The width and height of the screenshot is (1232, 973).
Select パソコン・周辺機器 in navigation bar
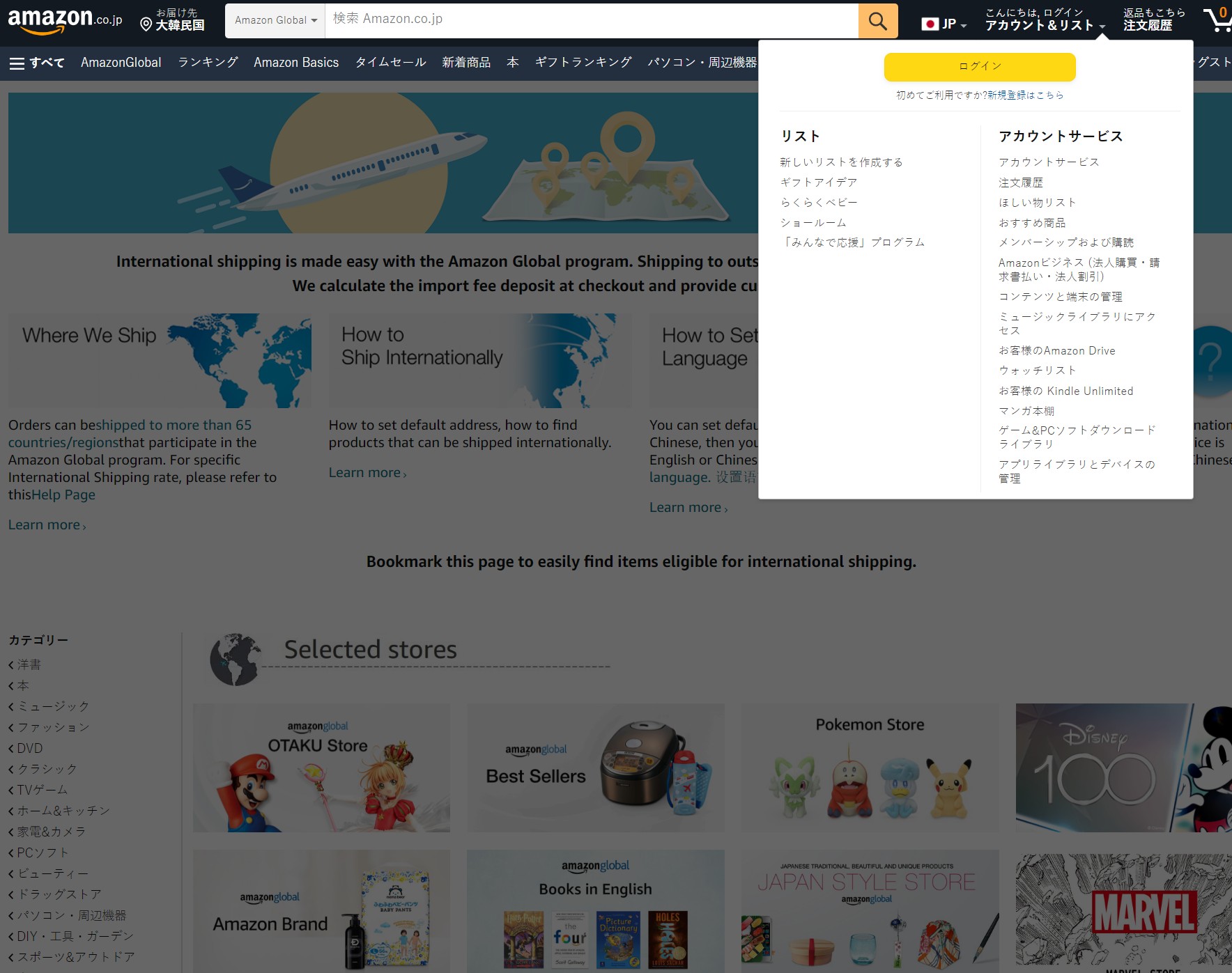(702, 63)
